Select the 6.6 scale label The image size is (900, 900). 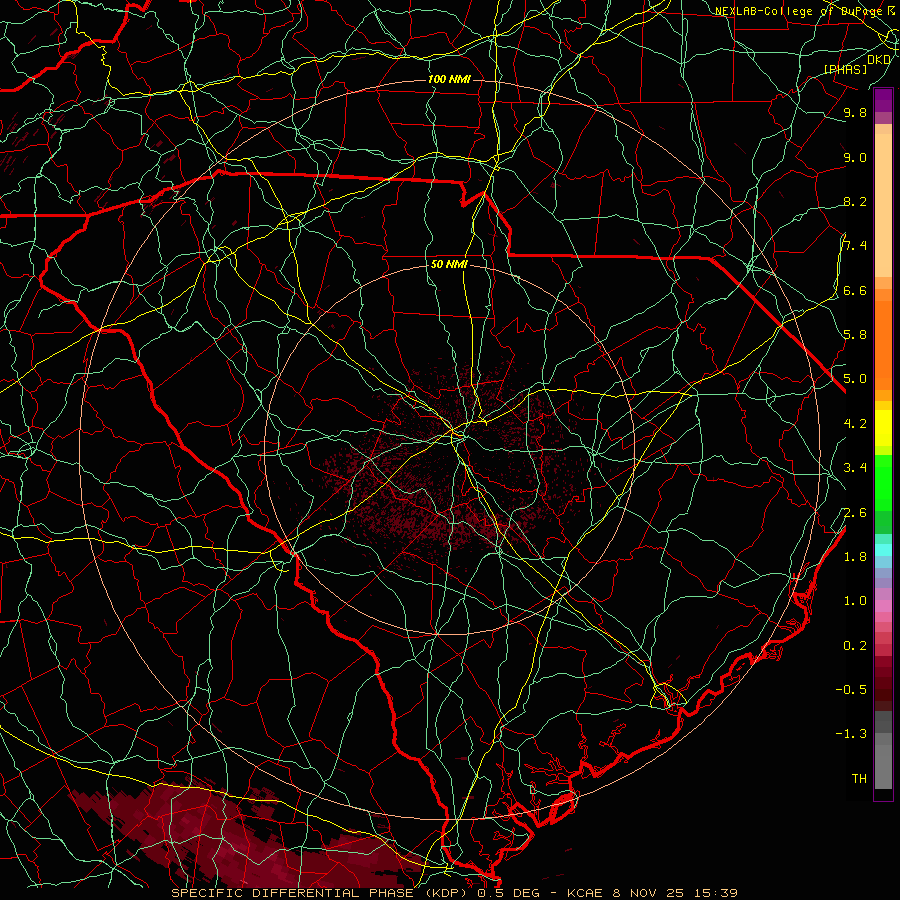click(855, 290)
